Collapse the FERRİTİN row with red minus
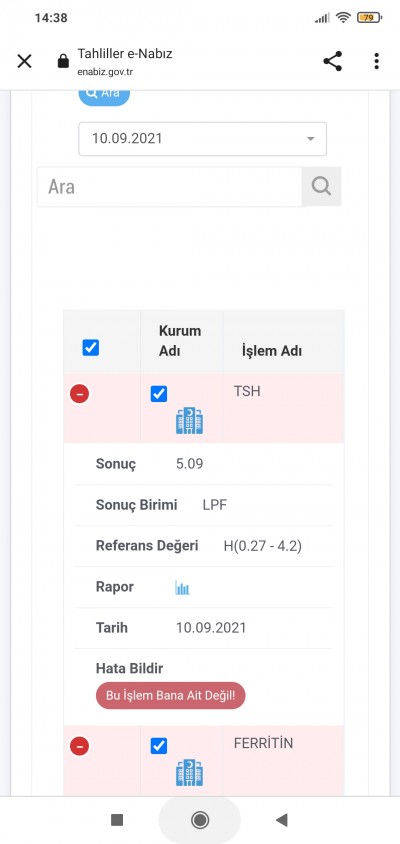 point(80,747)
